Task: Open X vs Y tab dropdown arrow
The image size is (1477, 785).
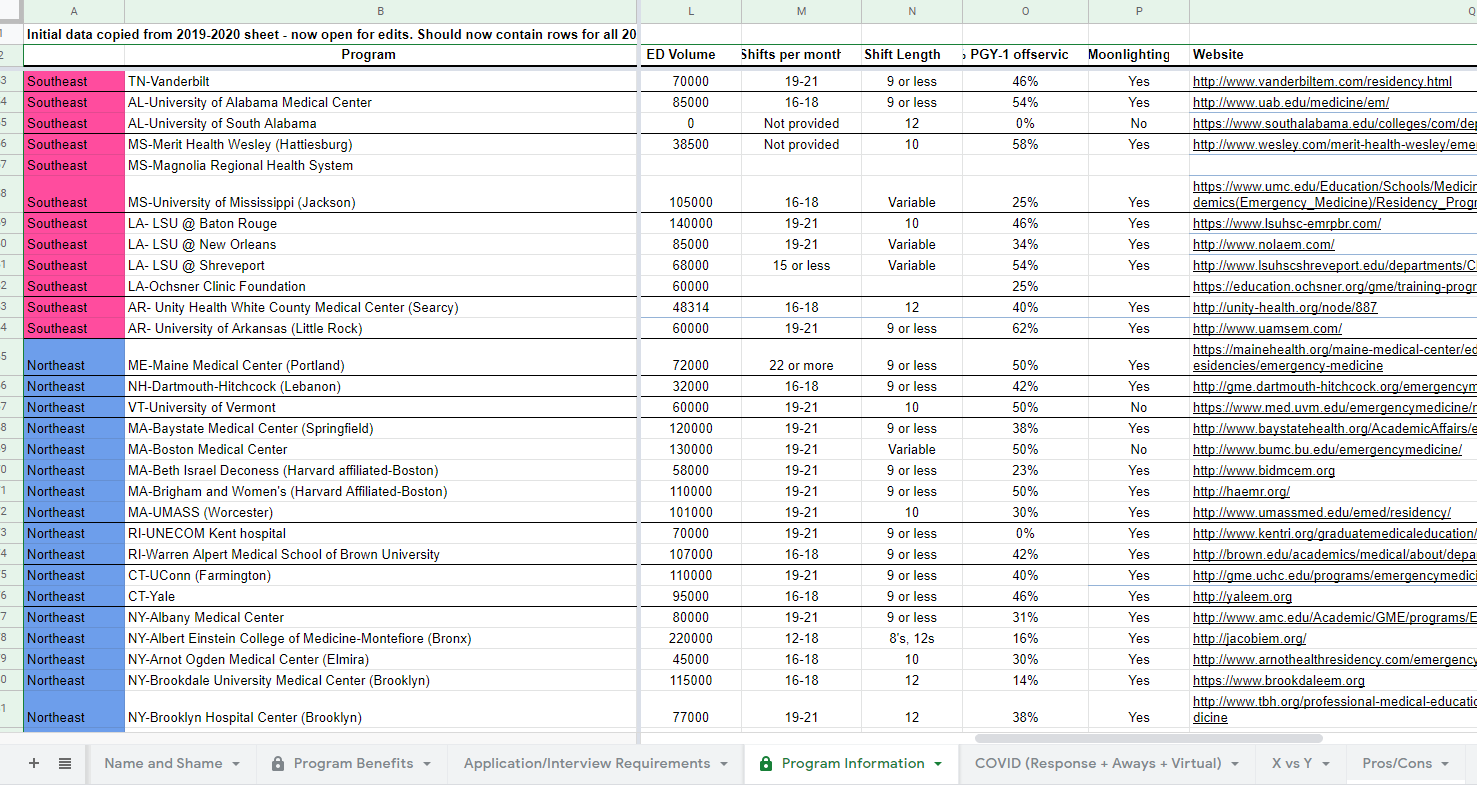Action: click(x=1326, y=764)
